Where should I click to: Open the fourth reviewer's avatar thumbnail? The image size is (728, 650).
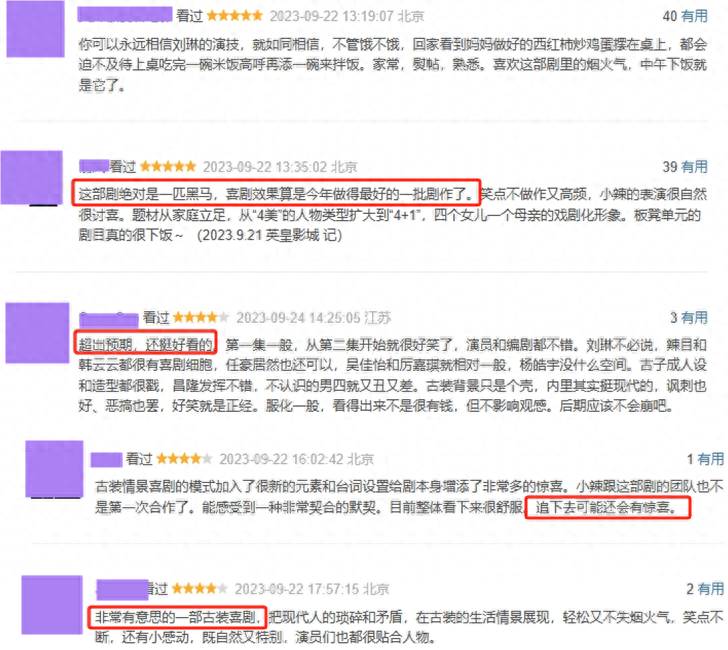tap(54, 469)
